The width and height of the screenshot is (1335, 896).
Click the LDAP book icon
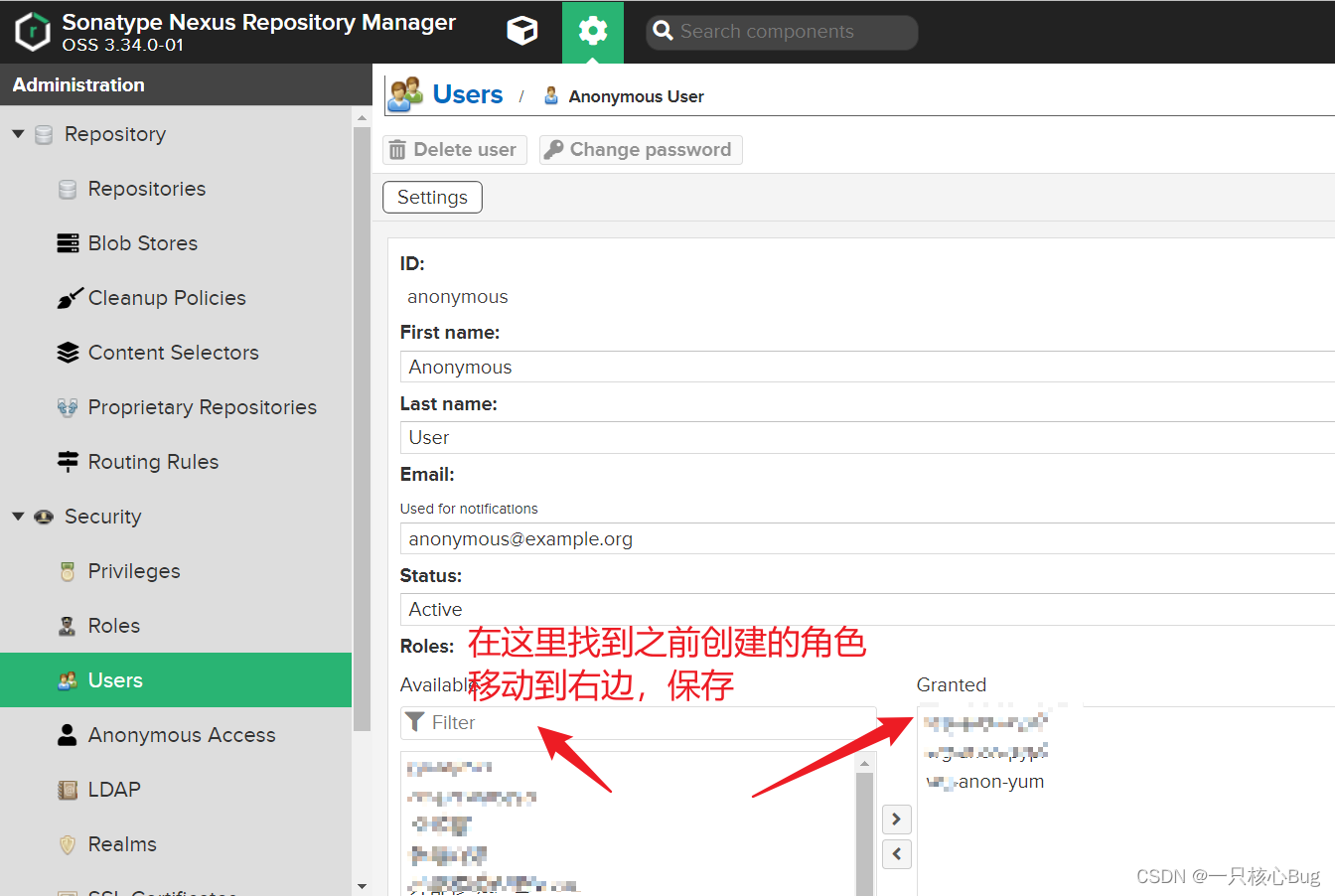(x=68, y=790)
